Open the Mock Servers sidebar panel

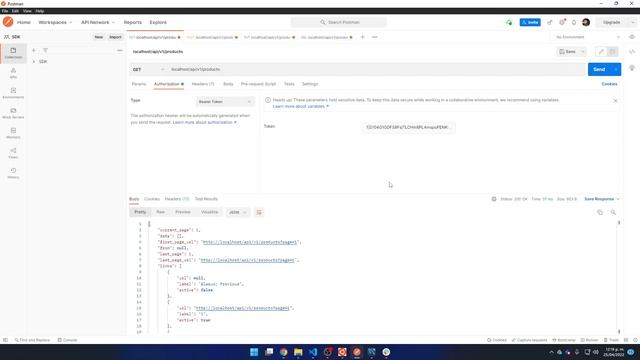point(13,113)
